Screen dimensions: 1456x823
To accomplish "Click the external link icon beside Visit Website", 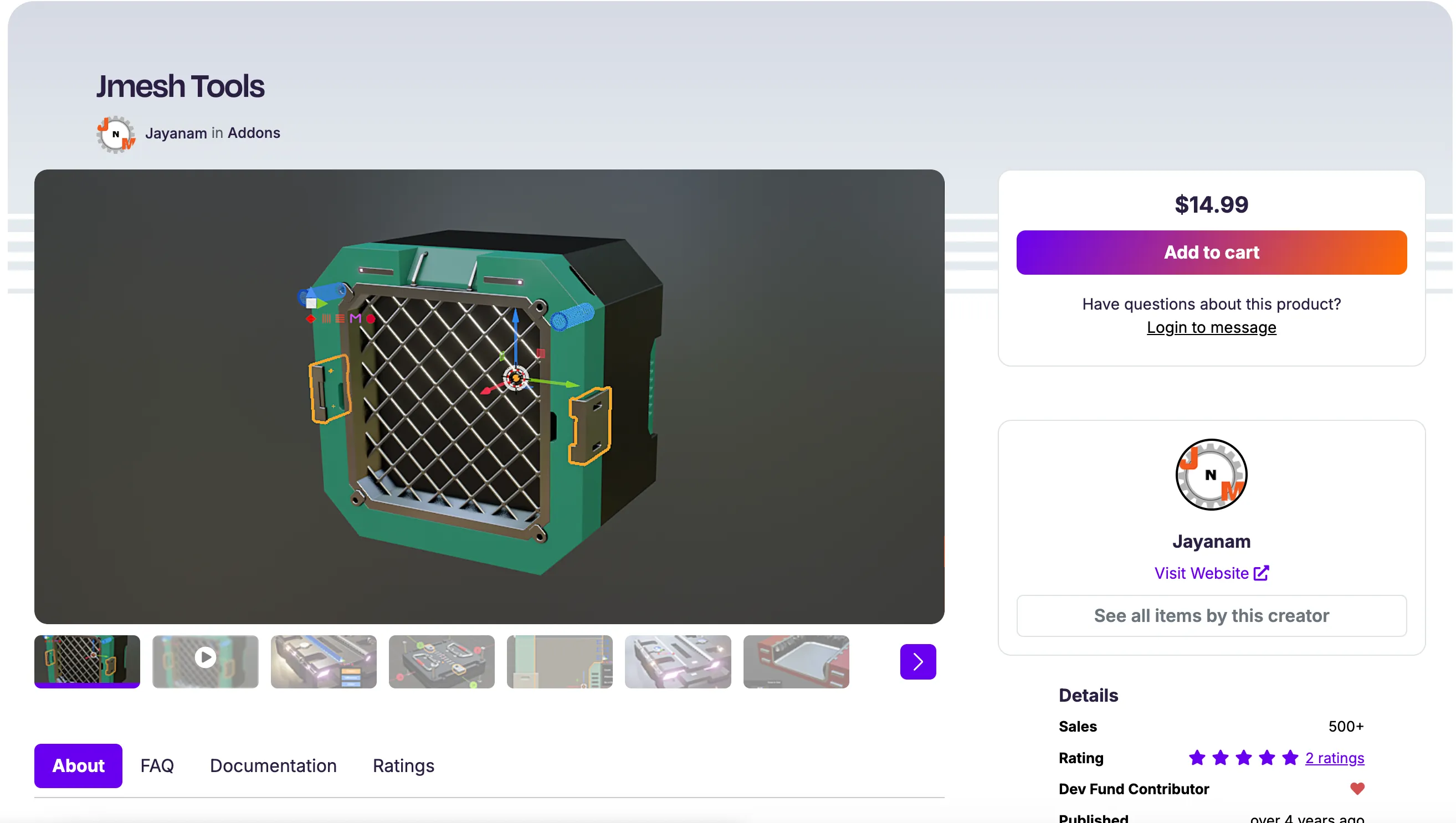I will (x=1260, y=573).
